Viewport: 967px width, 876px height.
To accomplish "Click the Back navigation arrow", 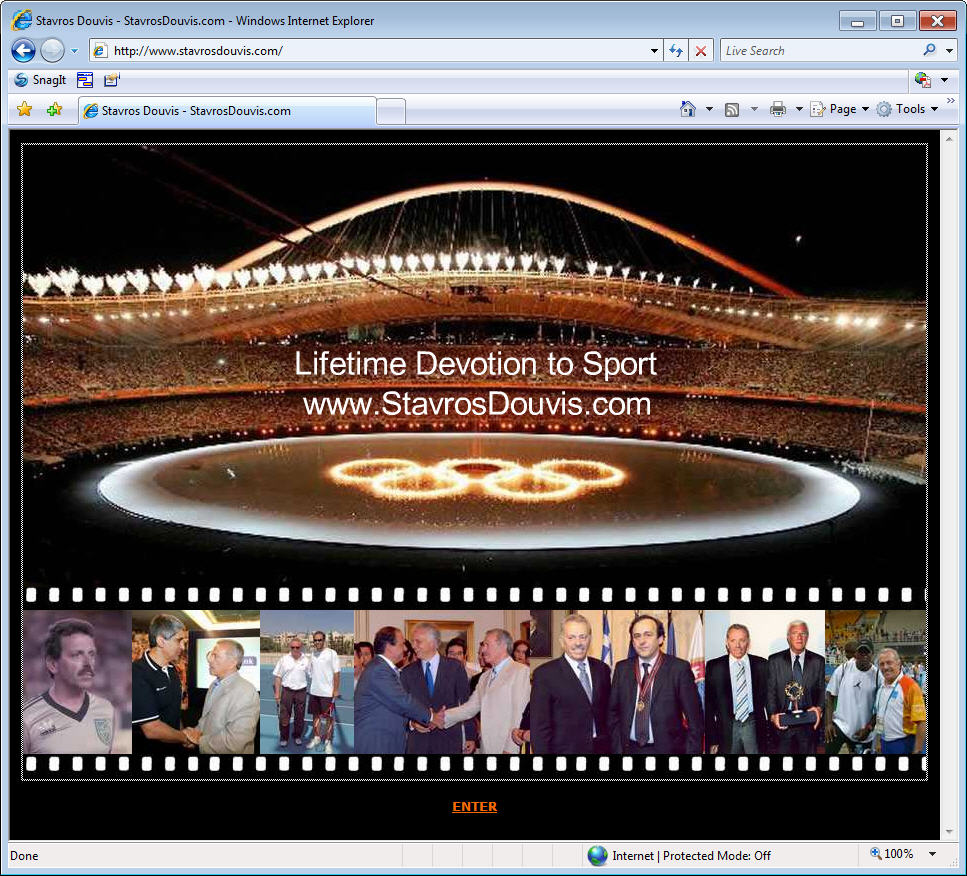I will pos(23,51).
